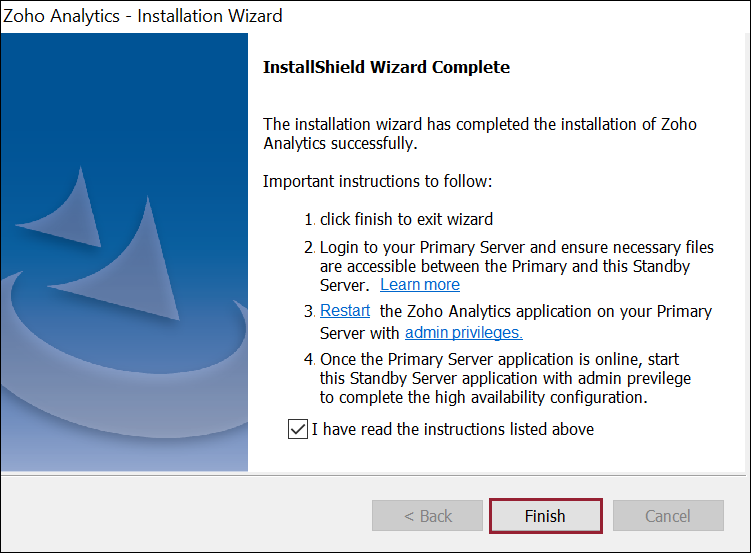
Task: Click the 'I have read the instructions listed above' label
Action: [x=453, y=429]
